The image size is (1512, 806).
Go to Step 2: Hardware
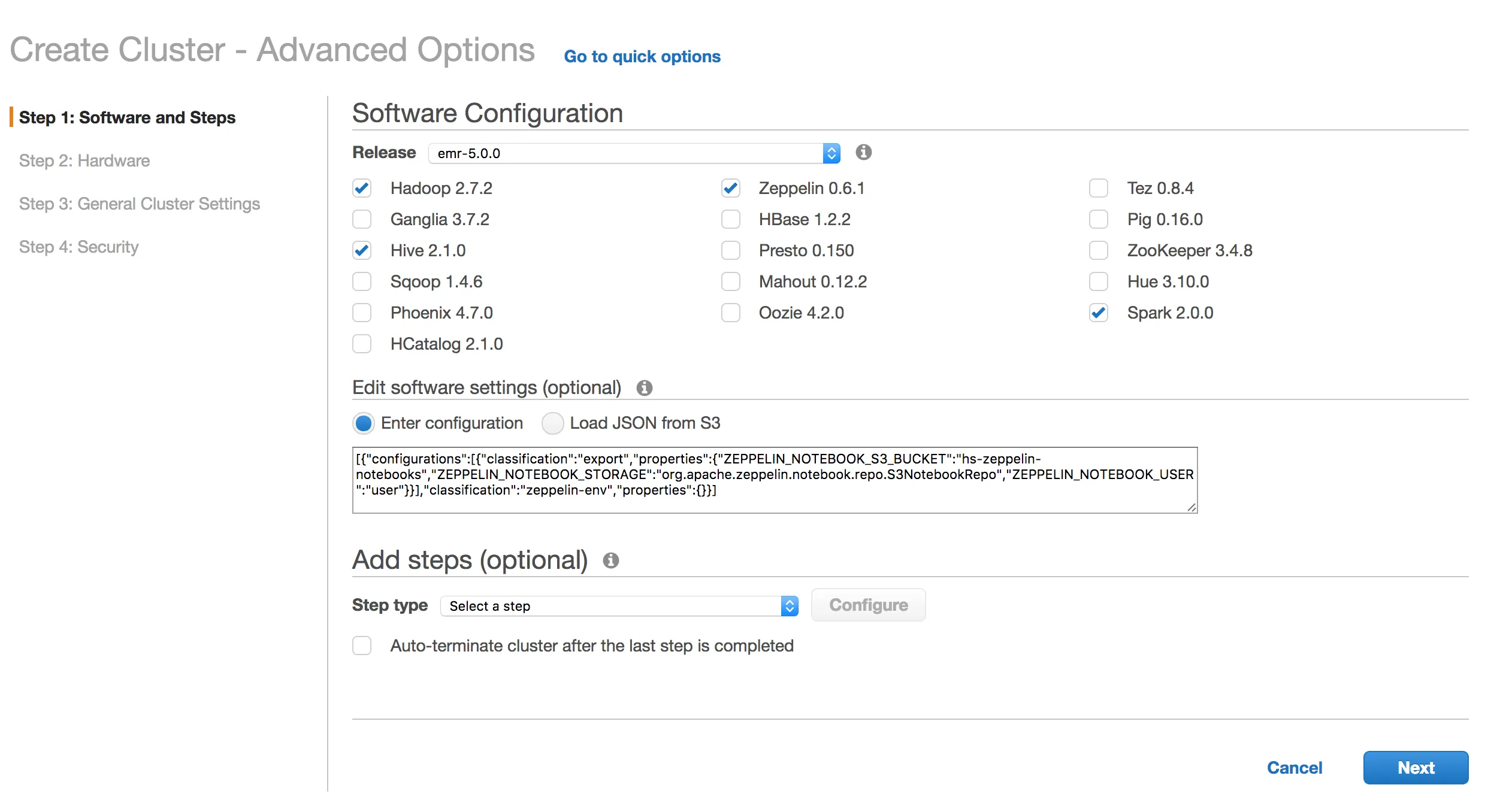point(84,160)
